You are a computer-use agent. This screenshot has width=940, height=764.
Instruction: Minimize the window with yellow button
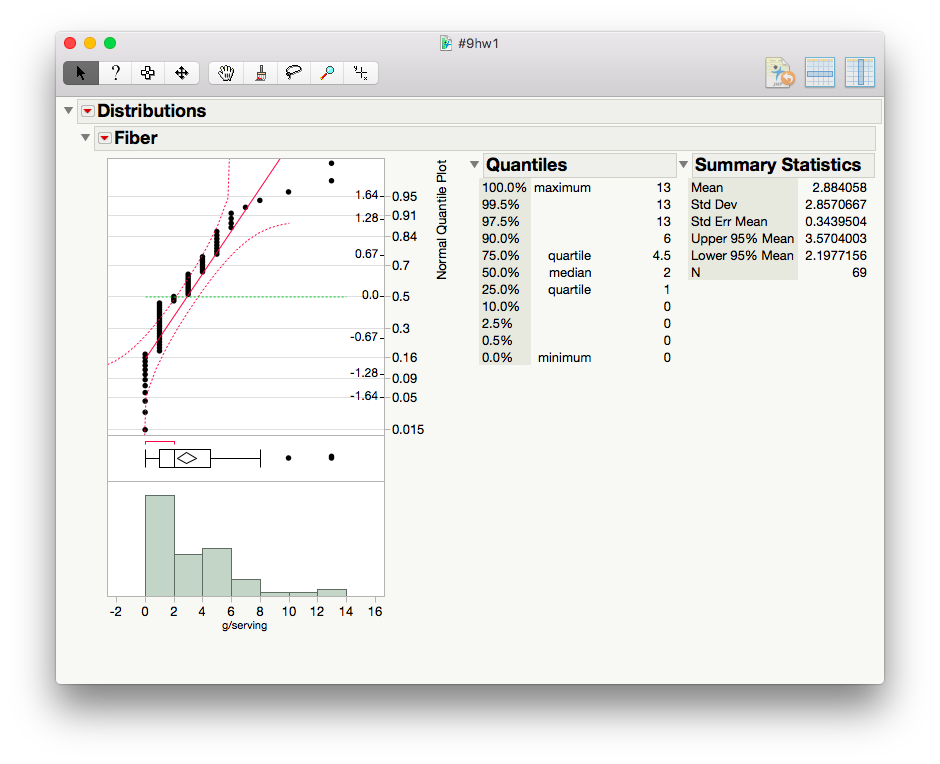point(90,43)
